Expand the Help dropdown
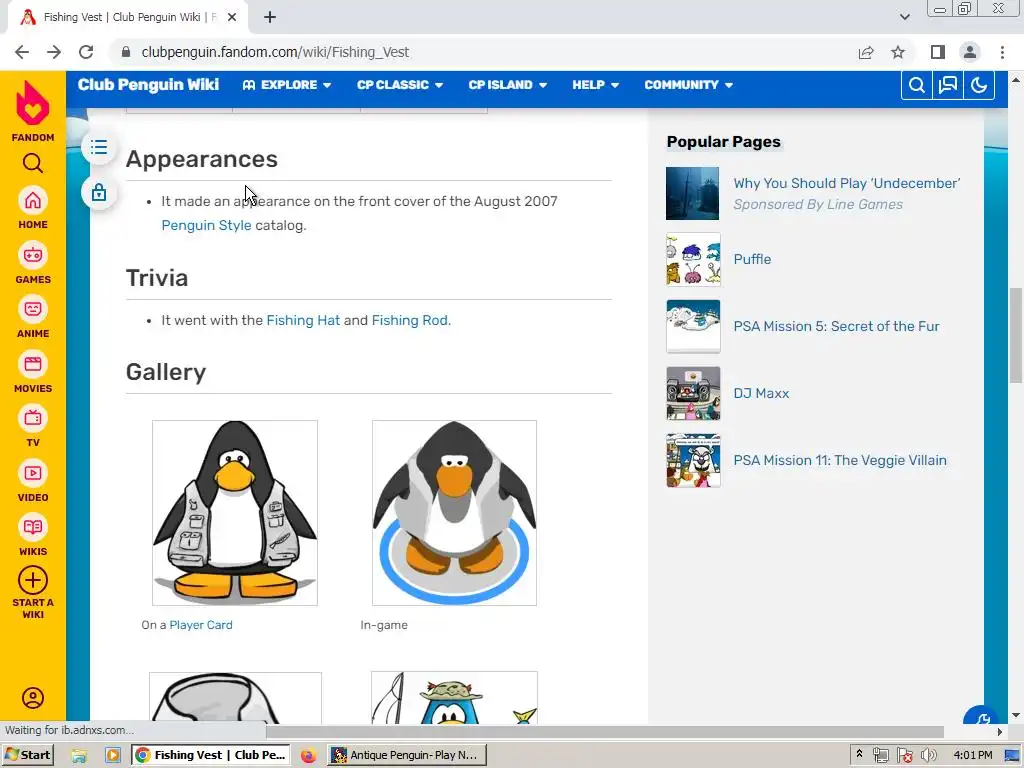This screenshot has width=1024, height=768. coord(596,85)
